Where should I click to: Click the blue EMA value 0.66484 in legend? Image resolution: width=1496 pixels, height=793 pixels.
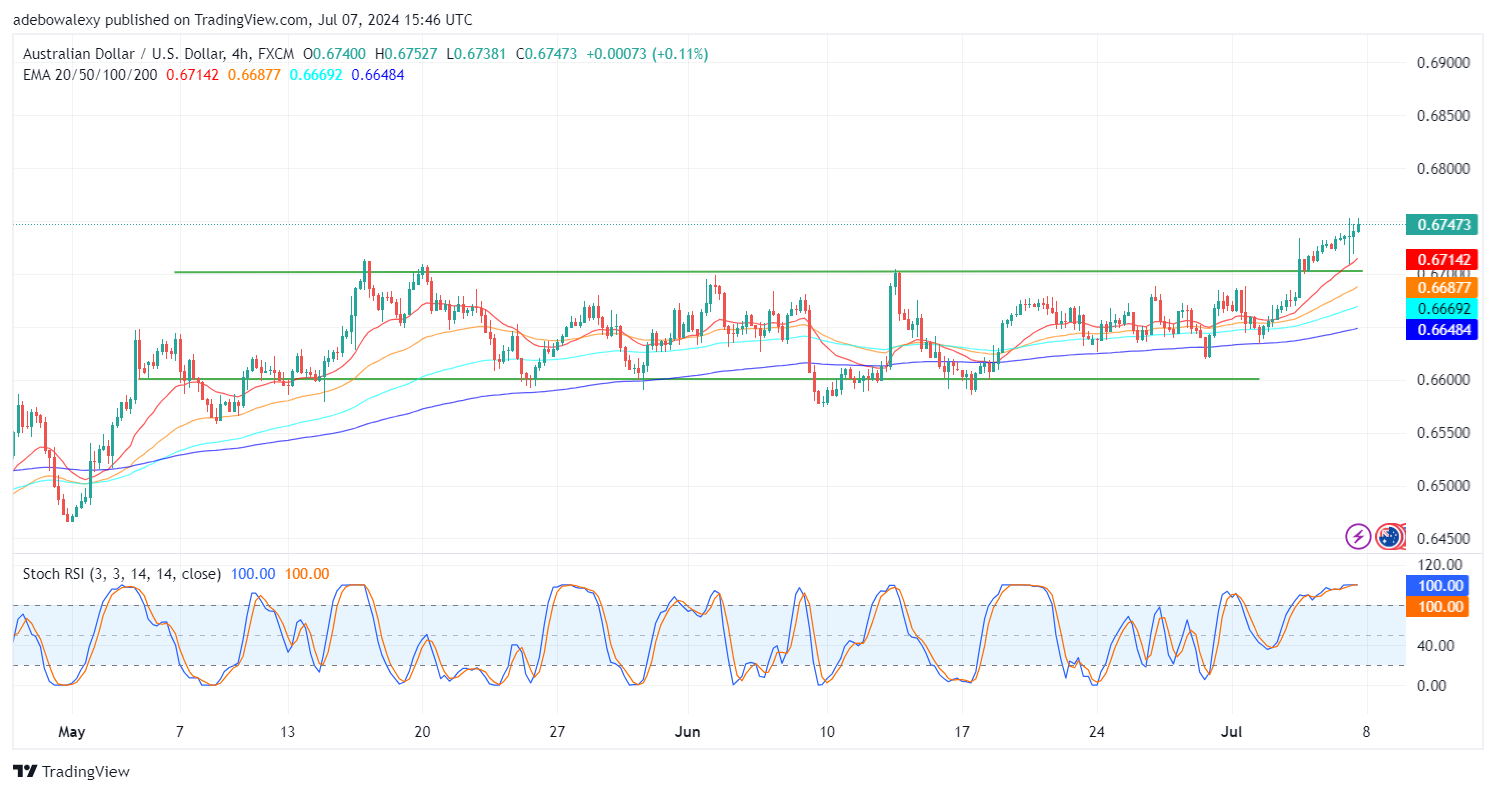pyautogui.click(x=378, y=74)
